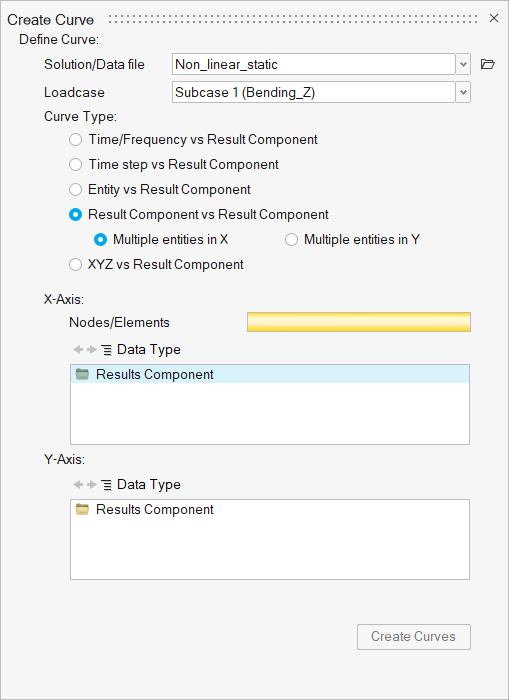The height and width of the screenshot is (700, 509).
Task: Click Y-Axis back arrow icon
Action: coord(78,484)
